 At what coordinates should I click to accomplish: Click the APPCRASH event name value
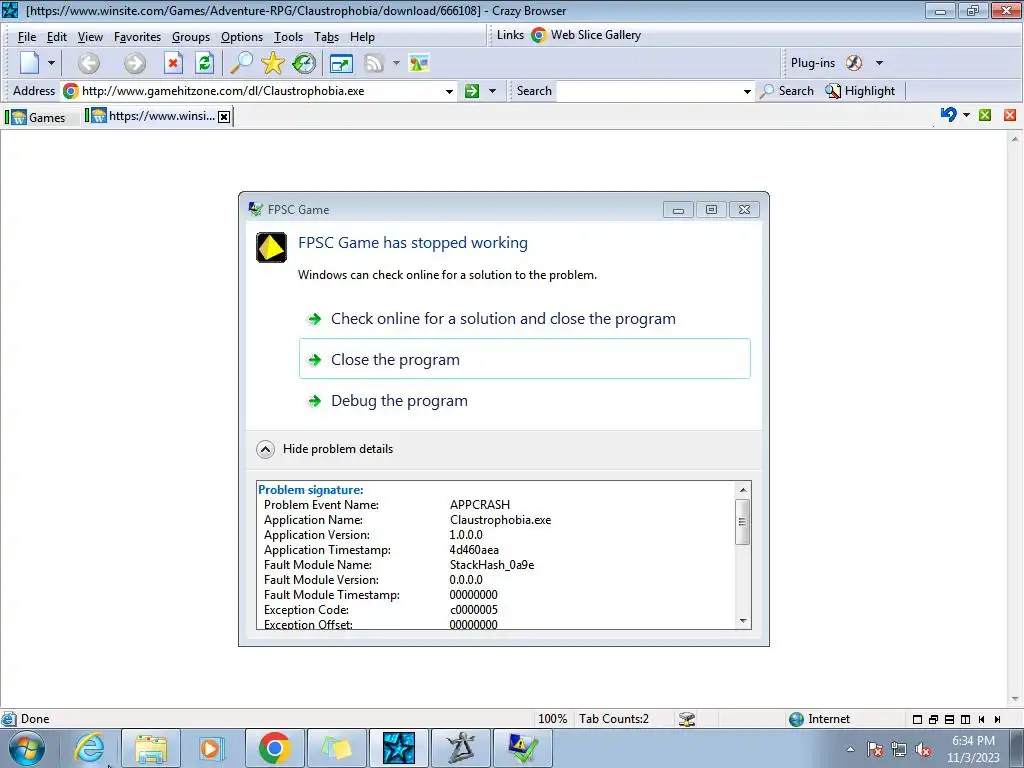pyautogui.click(x=480, y=505)
